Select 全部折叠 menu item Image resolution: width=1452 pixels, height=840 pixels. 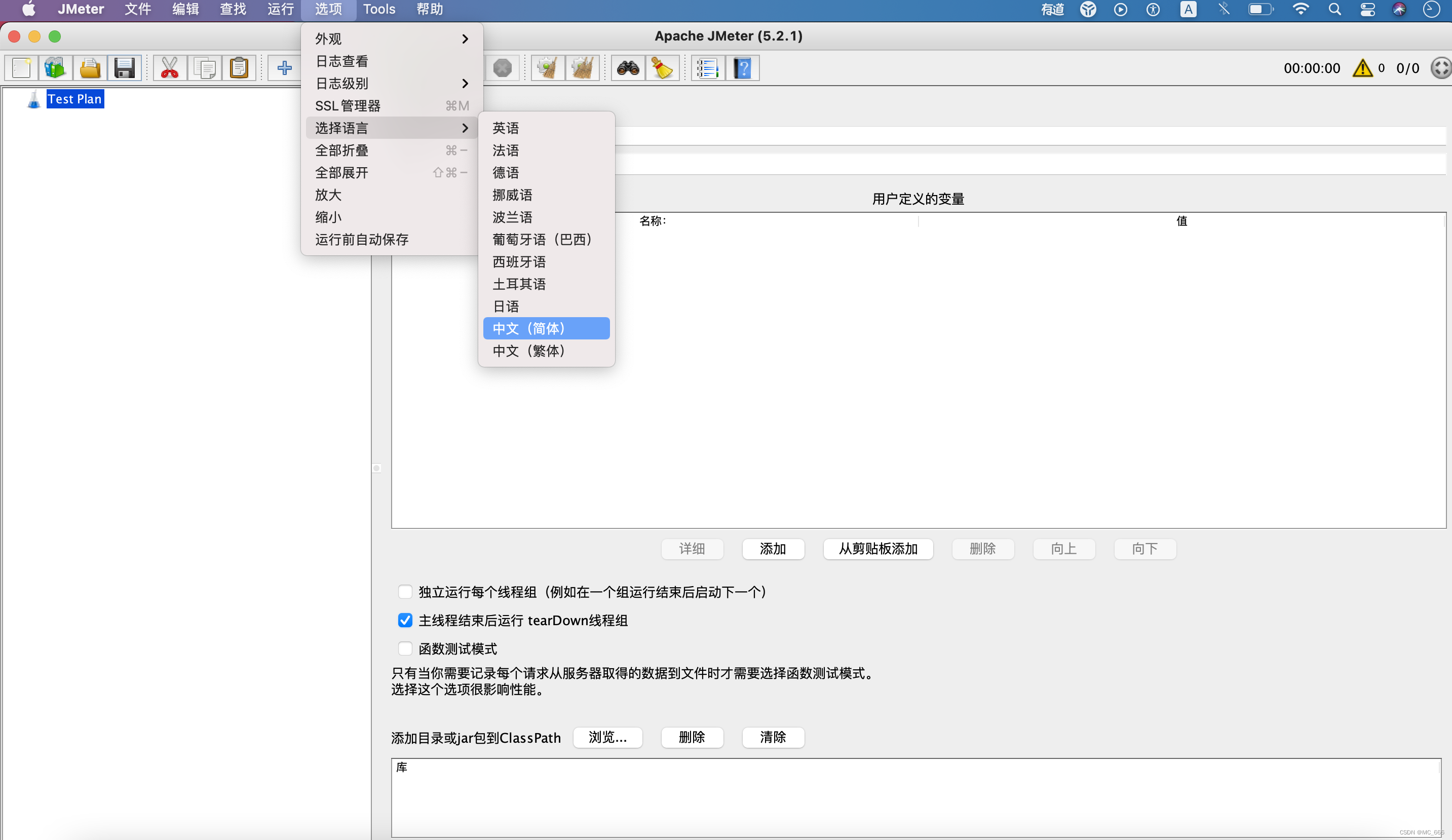coord(392,150)
